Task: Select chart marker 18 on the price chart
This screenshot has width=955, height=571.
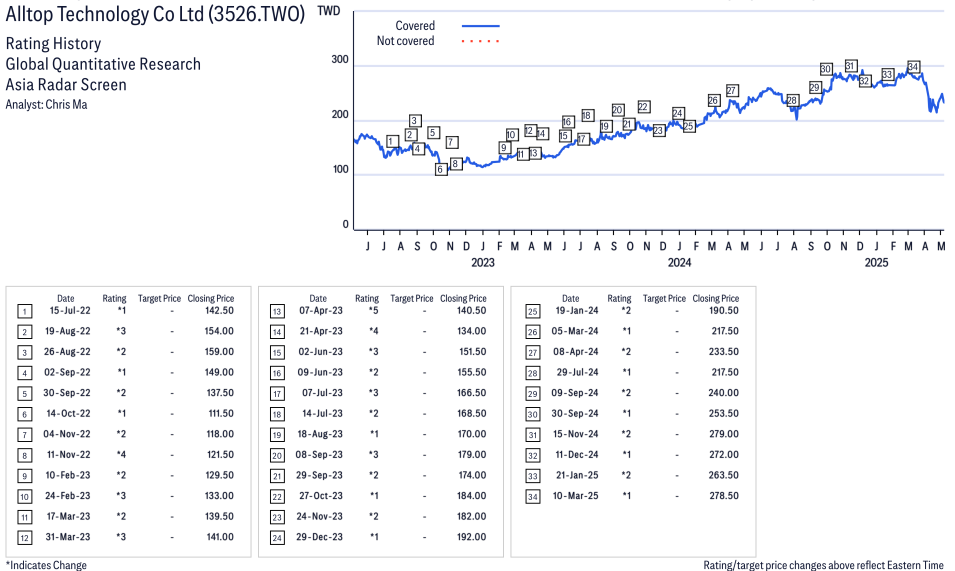Action: point(587,115)
